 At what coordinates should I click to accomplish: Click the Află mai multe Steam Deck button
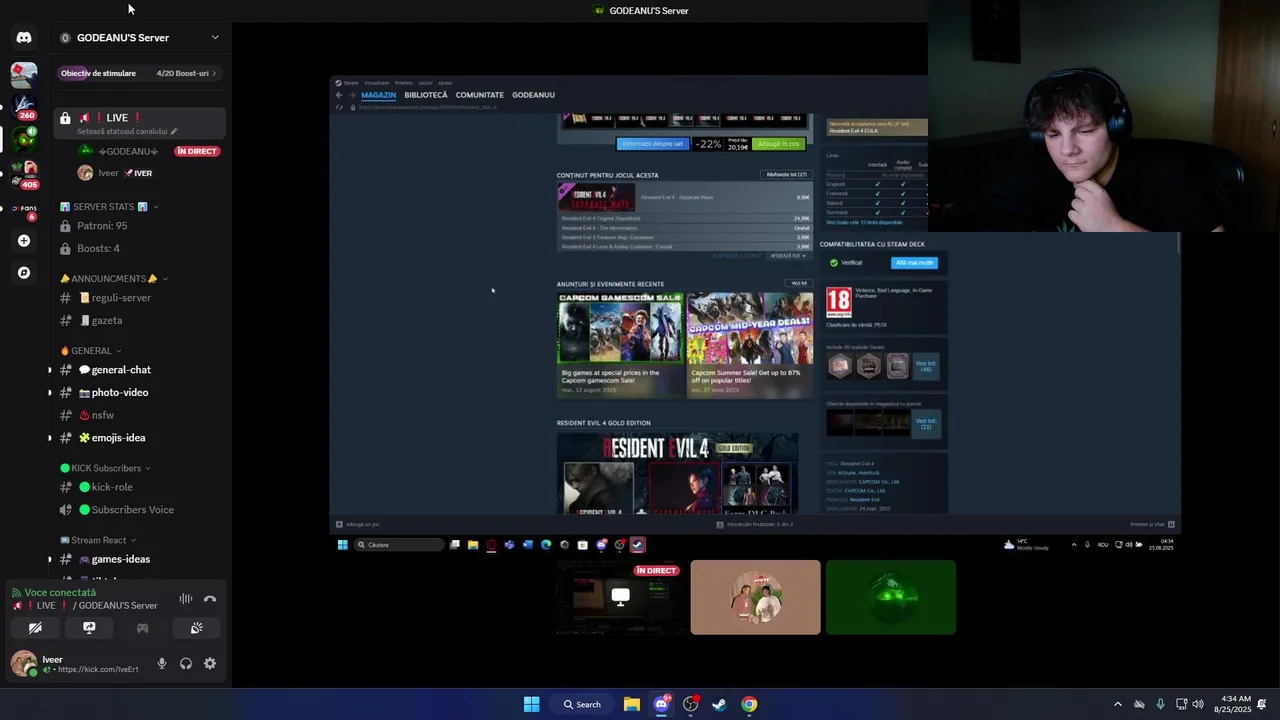tap(914, 263)
